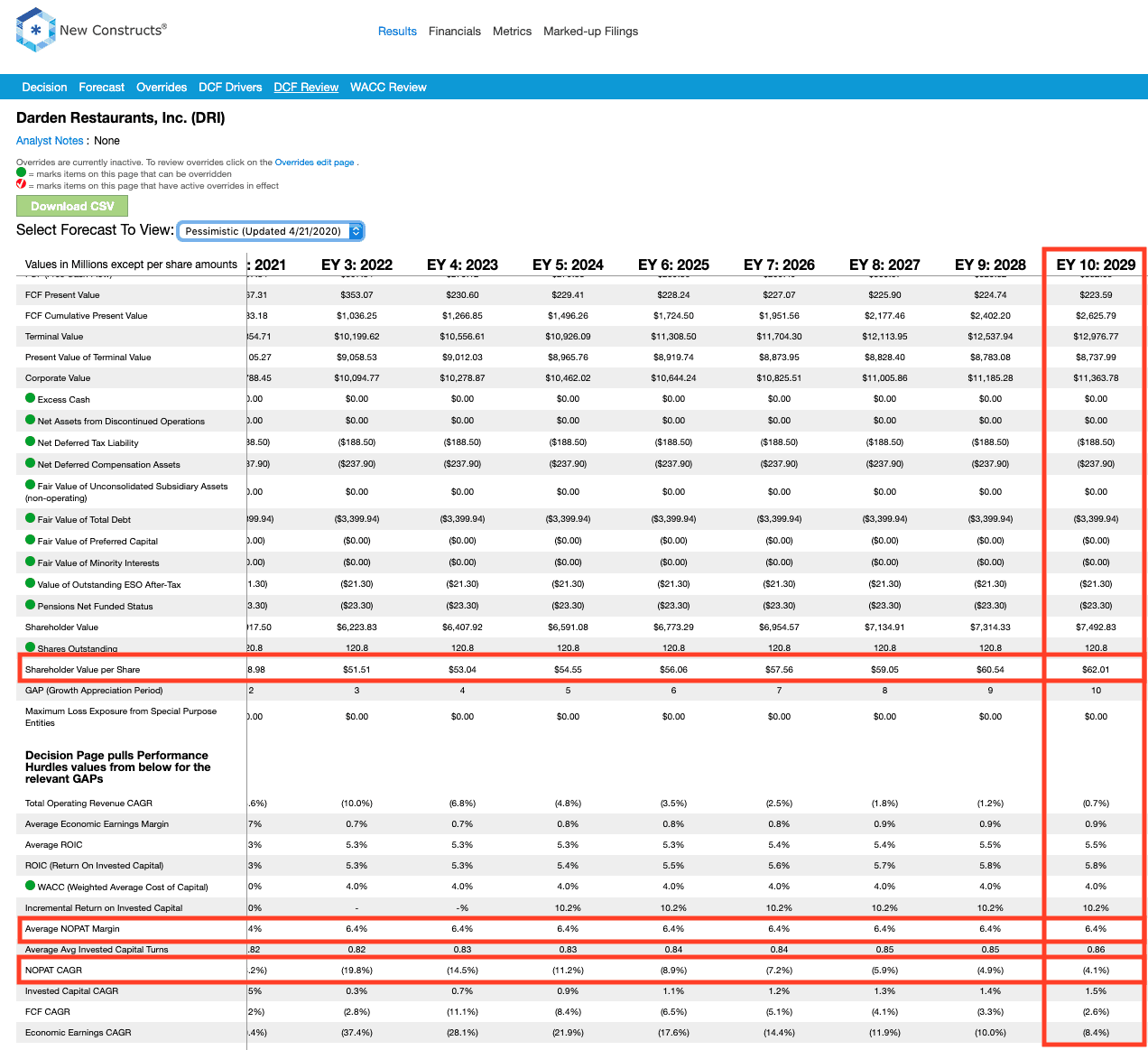Click green dot next to Fair Value of Minority Interests
1148x1050 pixels.
tap(31, 562)
